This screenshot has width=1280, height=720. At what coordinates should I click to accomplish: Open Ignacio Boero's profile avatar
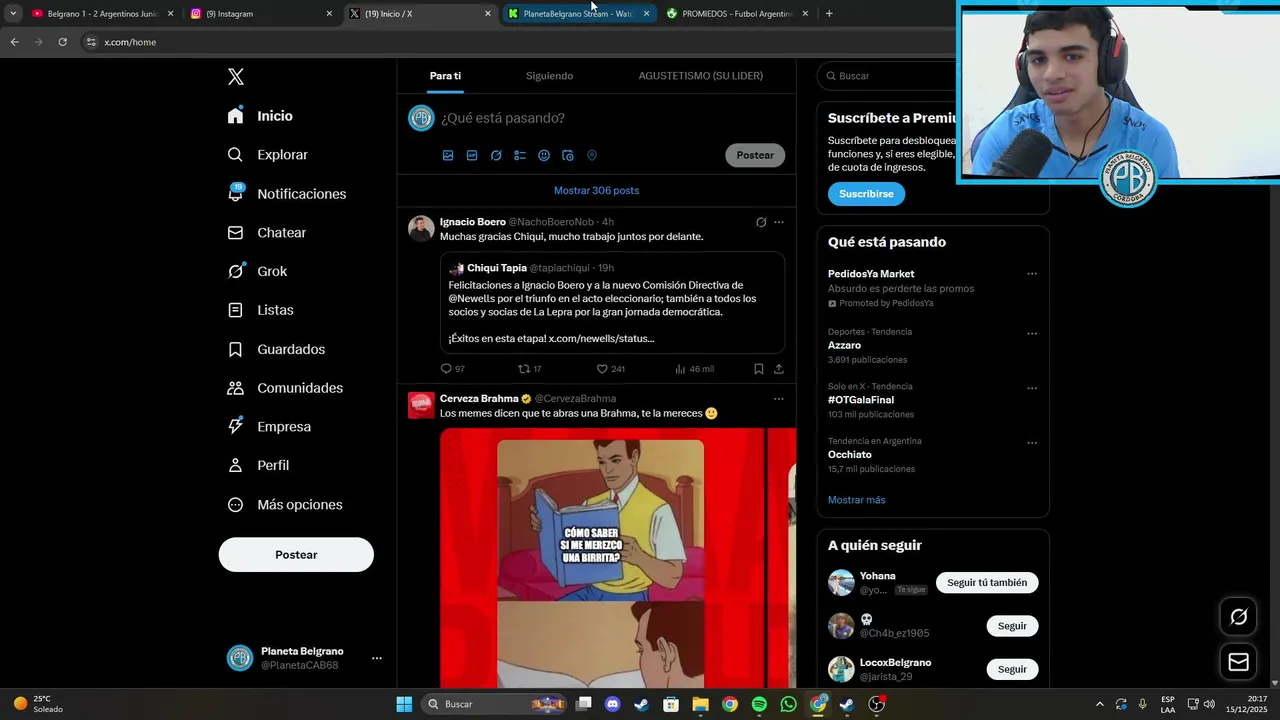(x=421, y=228)
